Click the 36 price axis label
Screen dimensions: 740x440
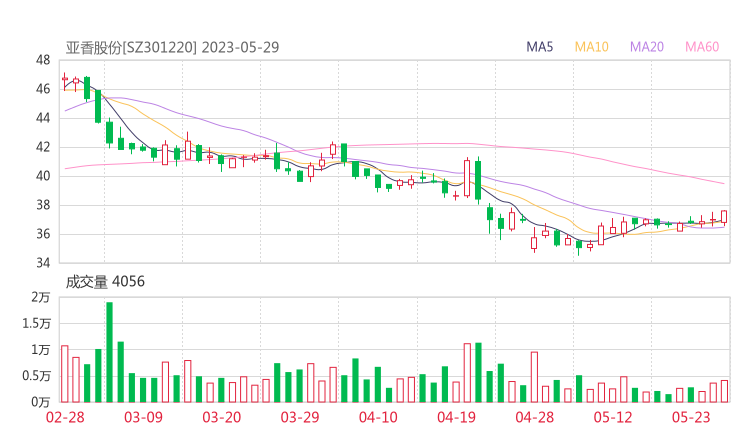coord(43,234)
